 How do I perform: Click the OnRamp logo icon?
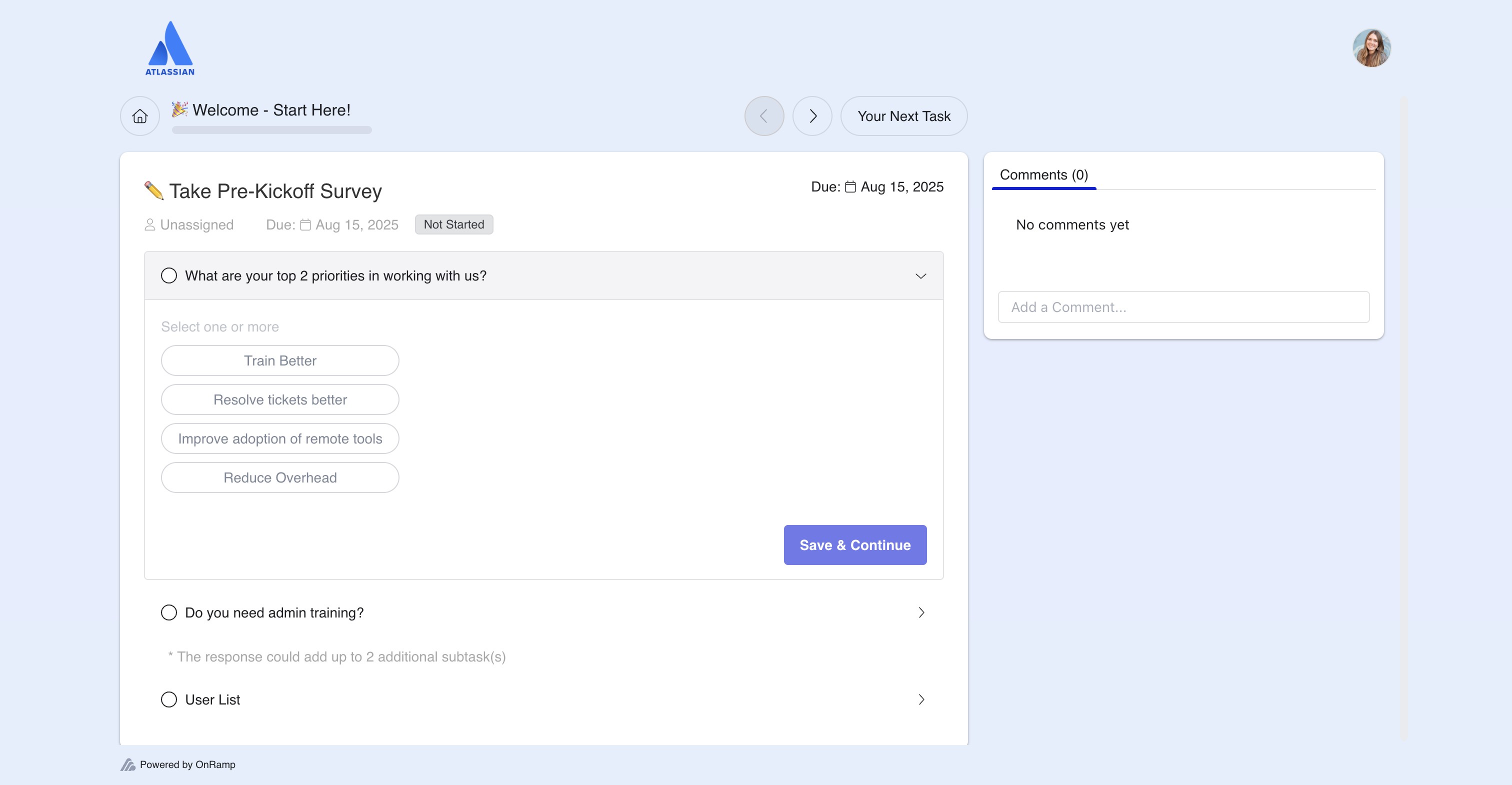128,764
